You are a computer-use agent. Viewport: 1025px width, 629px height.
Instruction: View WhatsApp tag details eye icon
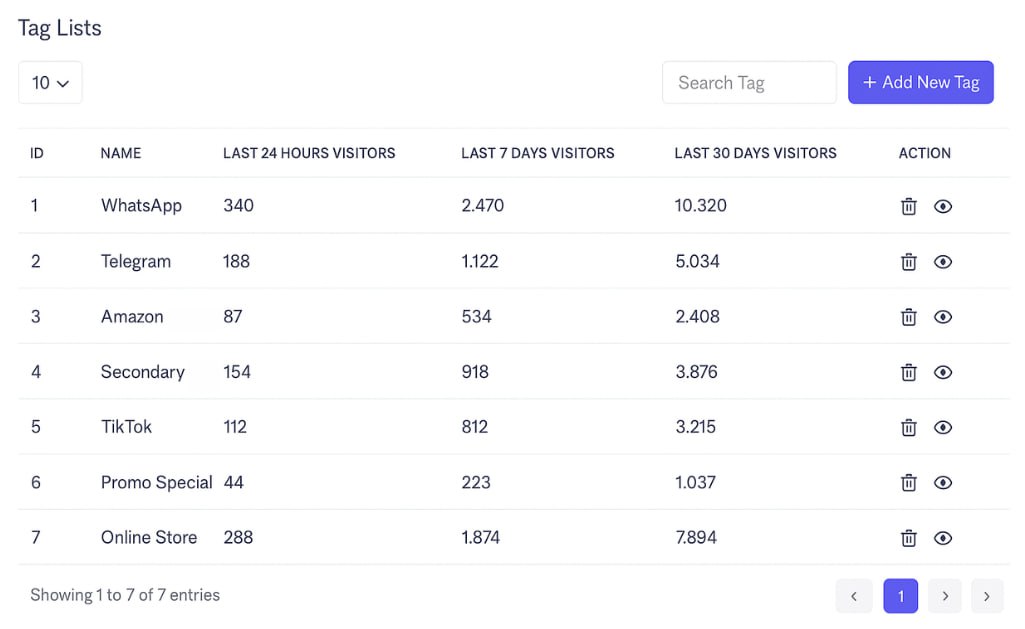[942, 207]
